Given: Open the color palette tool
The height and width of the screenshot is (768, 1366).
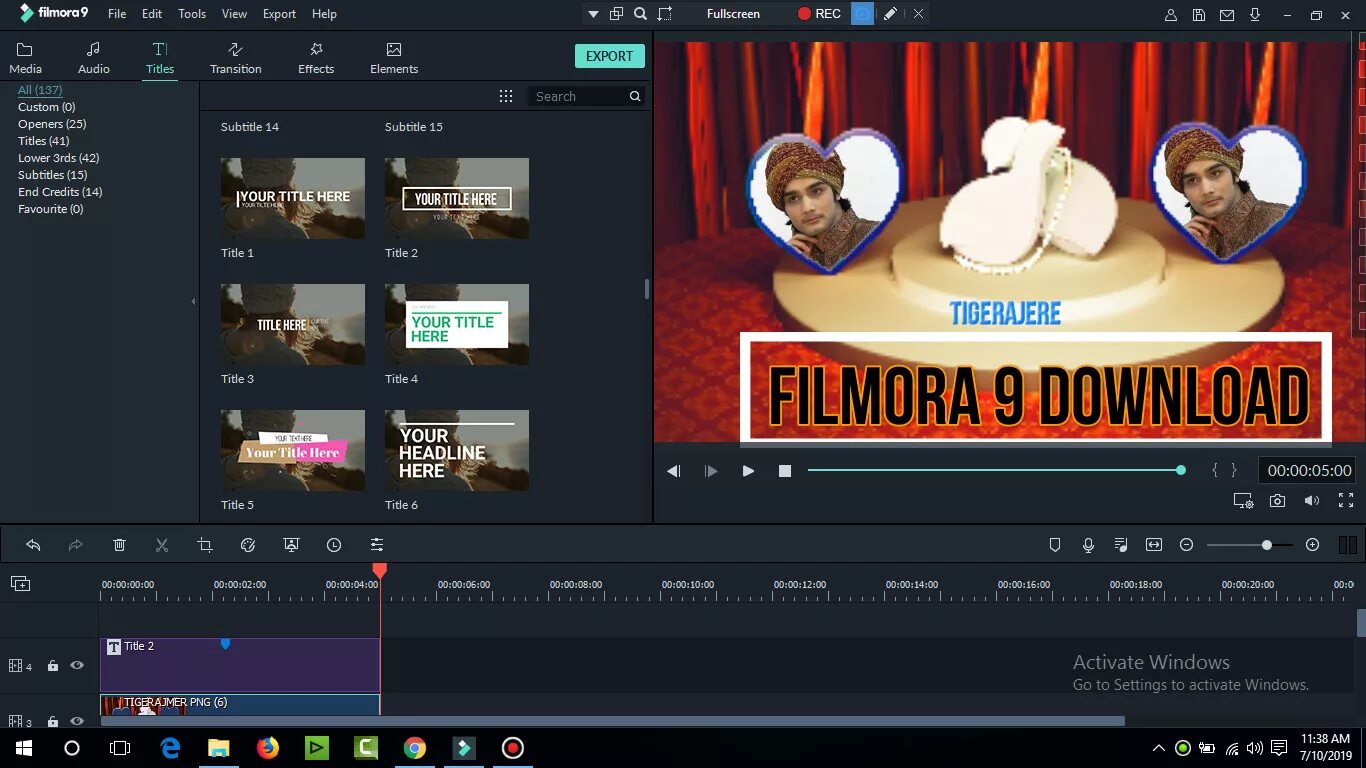Looking at the screenshot, I should (248, 545).
